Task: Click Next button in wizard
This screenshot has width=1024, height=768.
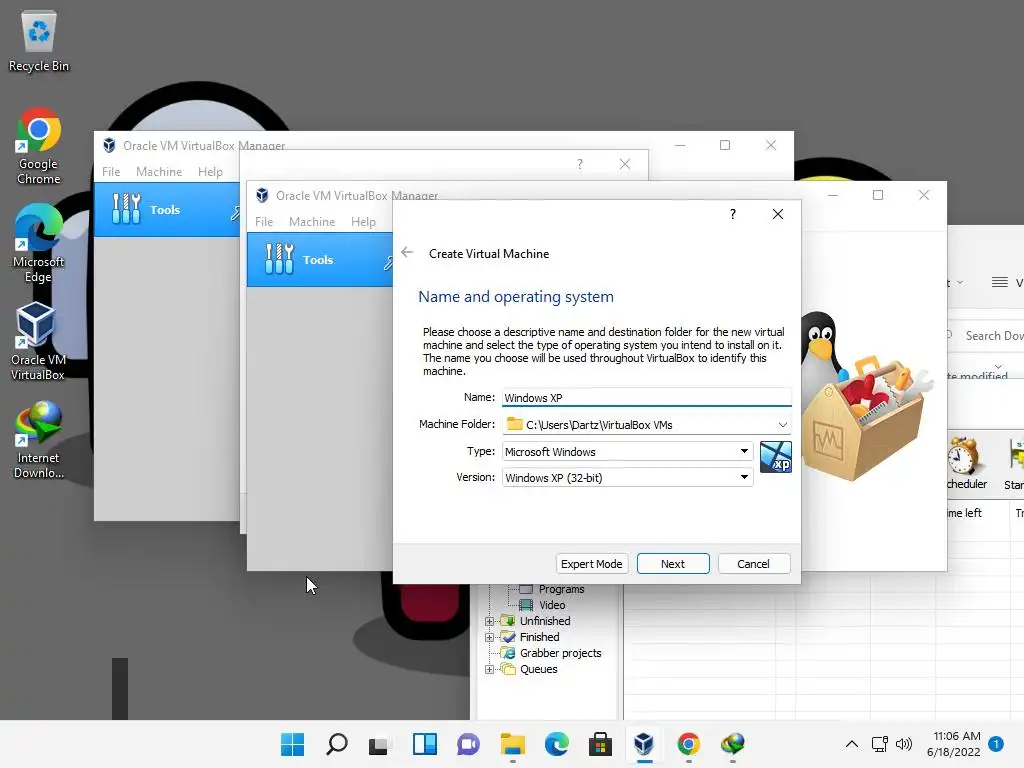Action: click(673, 564)
